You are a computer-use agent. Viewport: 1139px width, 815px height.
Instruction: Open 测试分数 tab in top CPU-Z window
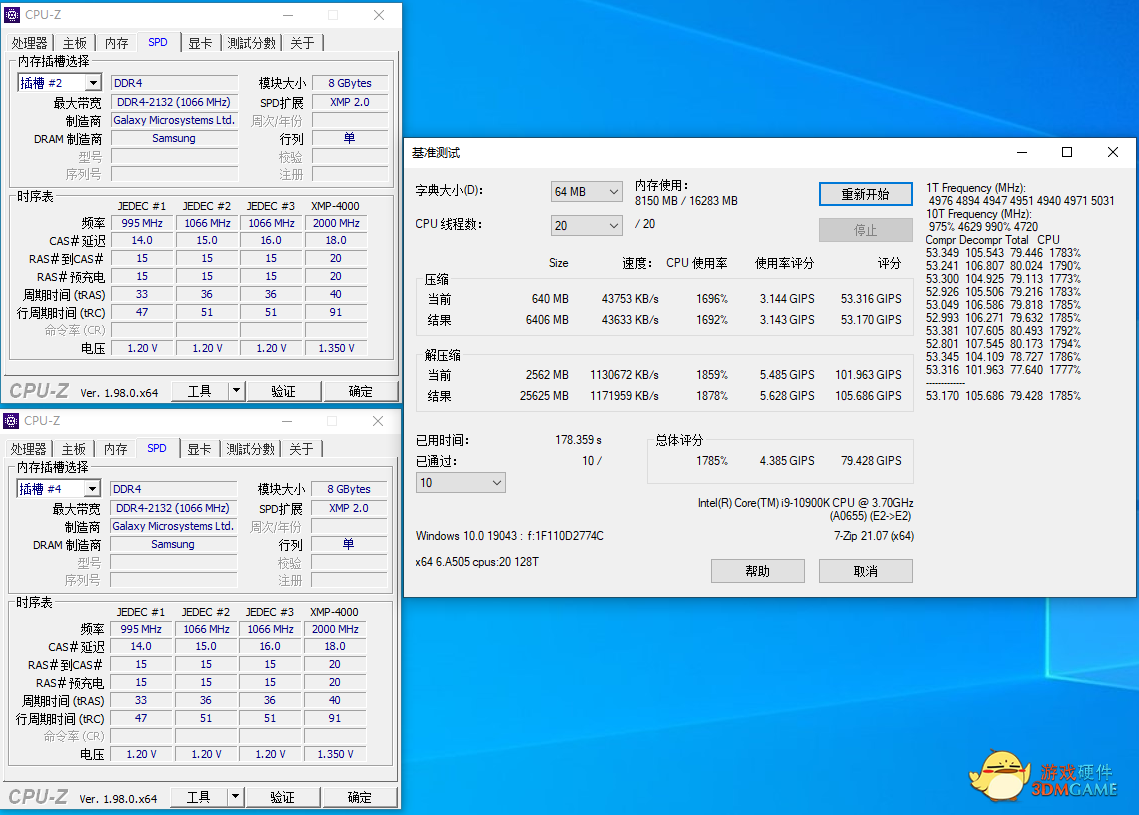252,43
